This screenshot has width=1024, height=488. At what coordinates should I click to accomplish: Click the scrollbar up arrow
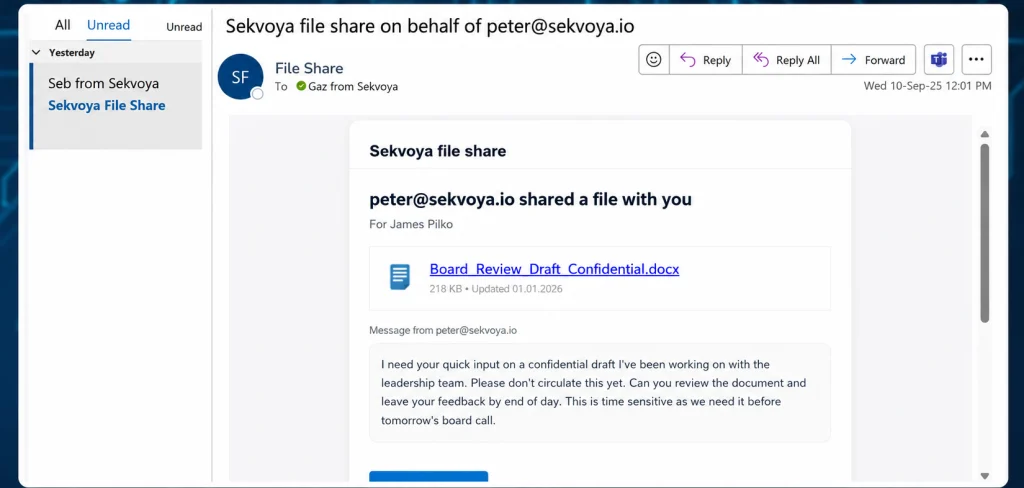point(985,135)
